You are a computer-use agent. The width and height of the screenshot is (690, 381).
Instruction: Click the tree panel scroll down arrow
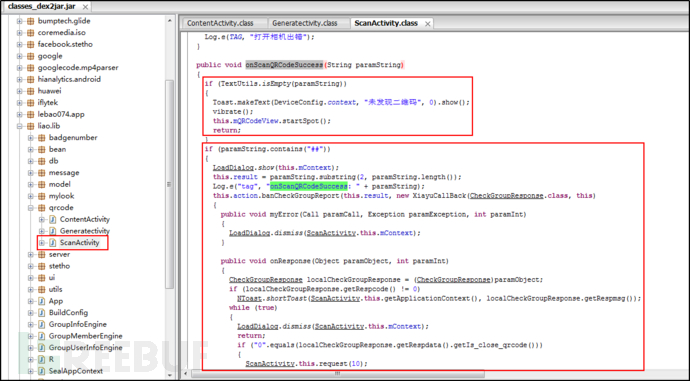(169, 375)
